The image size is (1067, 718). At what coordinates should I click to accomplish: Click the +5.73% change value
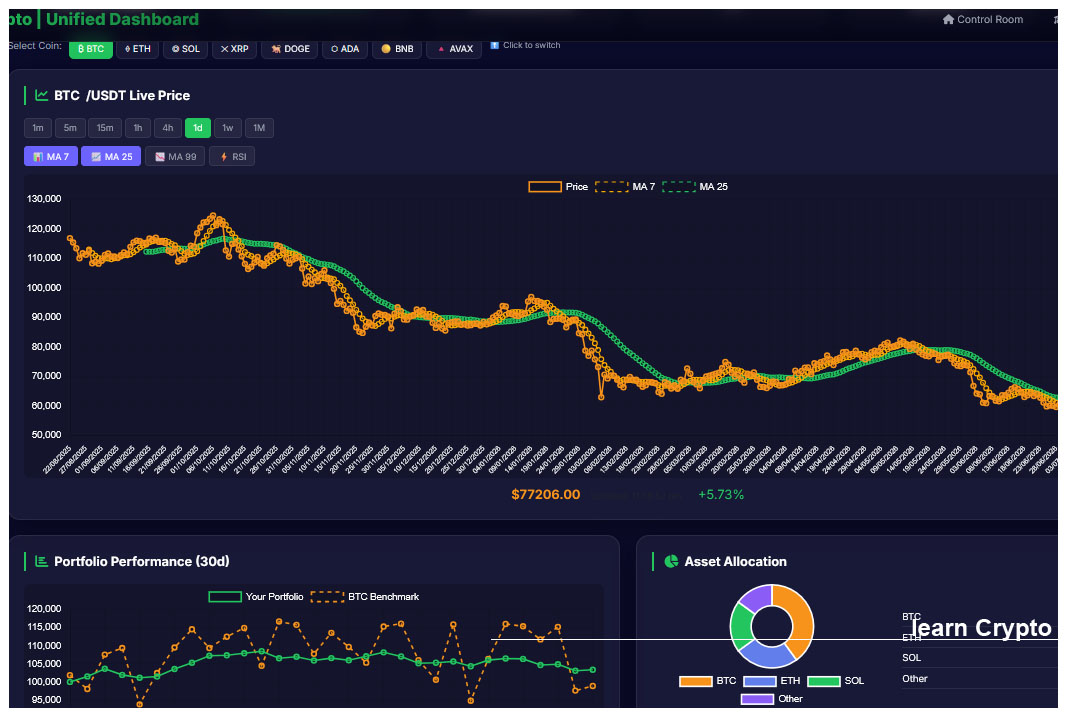[x=721, y=495]
